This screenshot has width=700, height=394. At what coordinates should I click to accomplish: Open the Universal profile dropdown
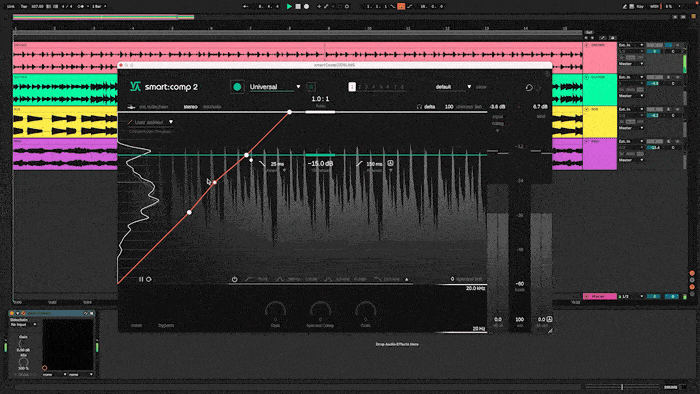tap(298, 87)
